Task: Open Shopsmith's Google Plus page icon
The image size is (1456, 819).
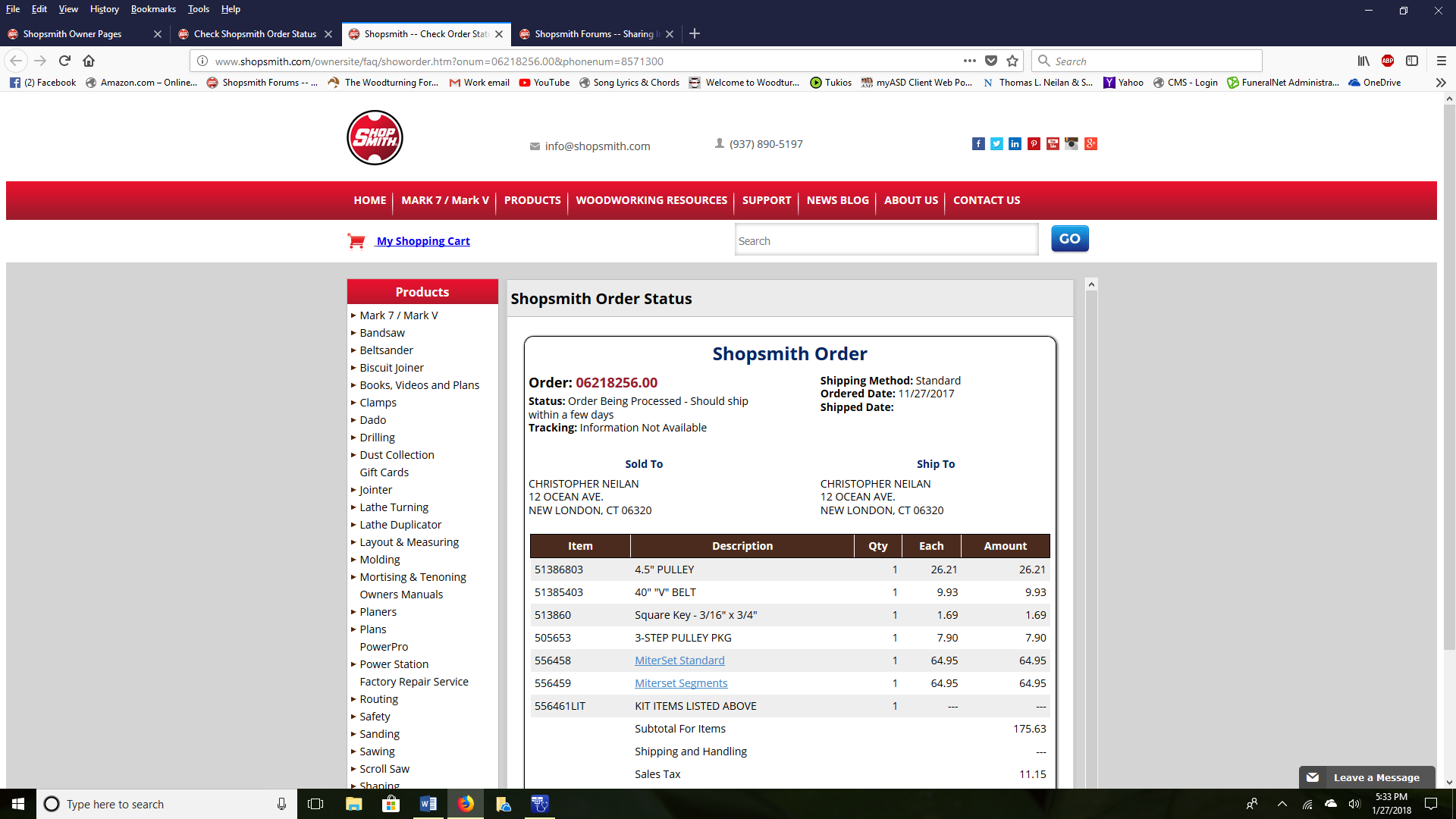Action: pos(1090,144)
